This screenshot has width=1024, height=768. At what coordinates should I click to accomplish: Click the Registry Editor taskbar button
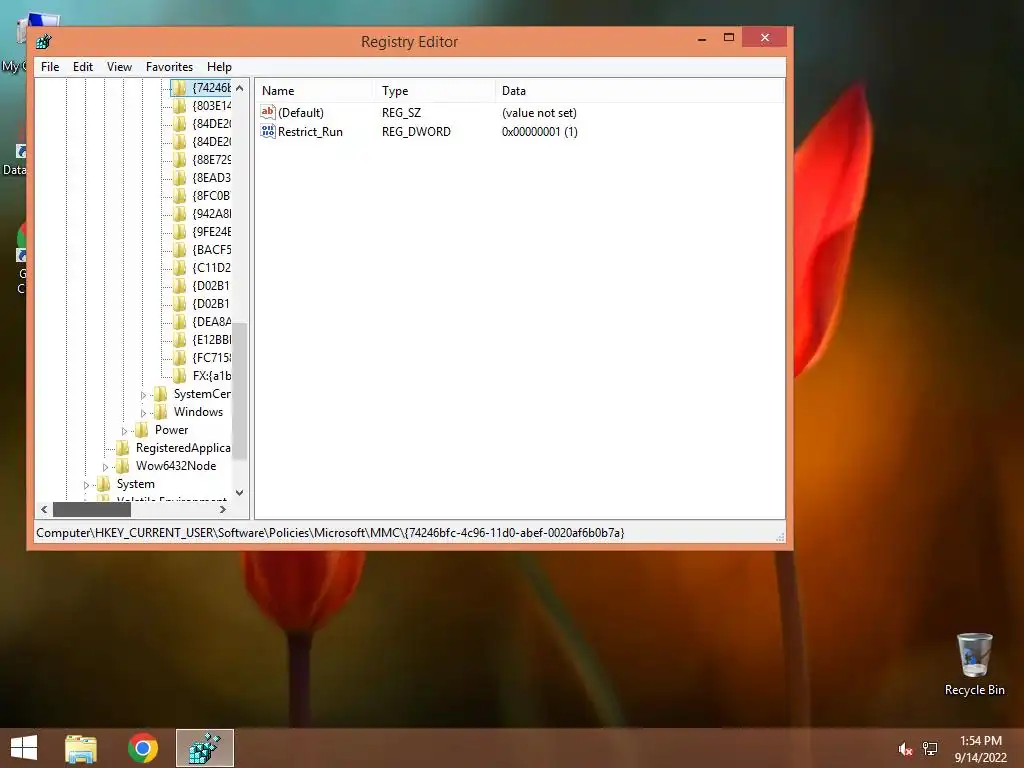(204, 748)
